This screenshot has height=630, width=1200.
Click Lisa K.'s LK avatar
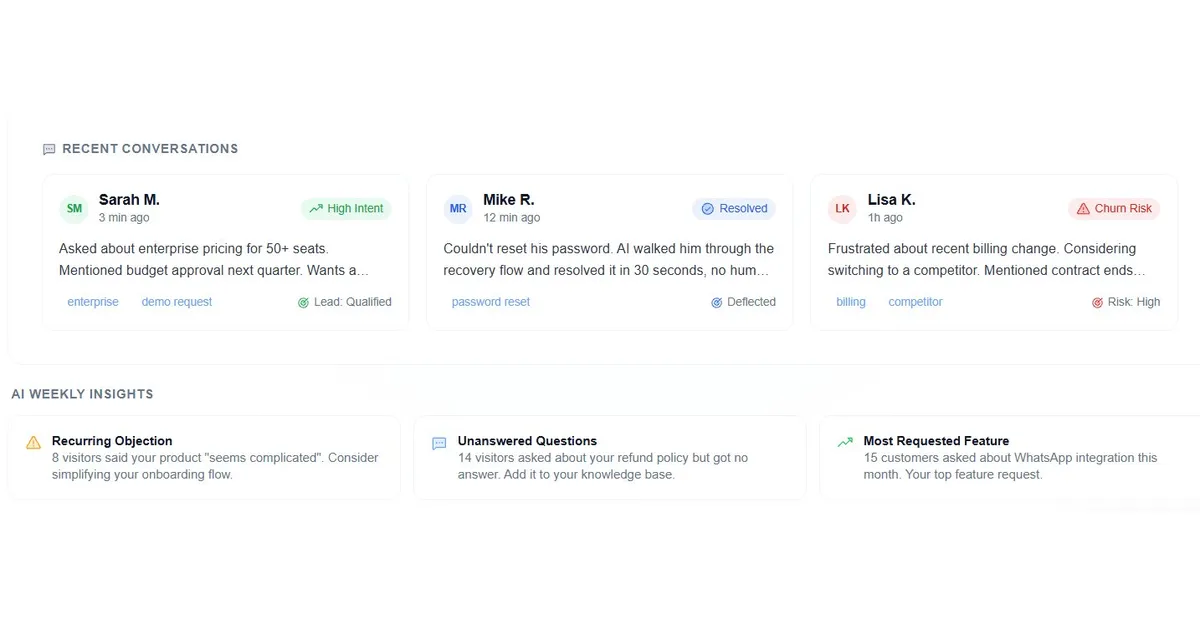[843, 208]
